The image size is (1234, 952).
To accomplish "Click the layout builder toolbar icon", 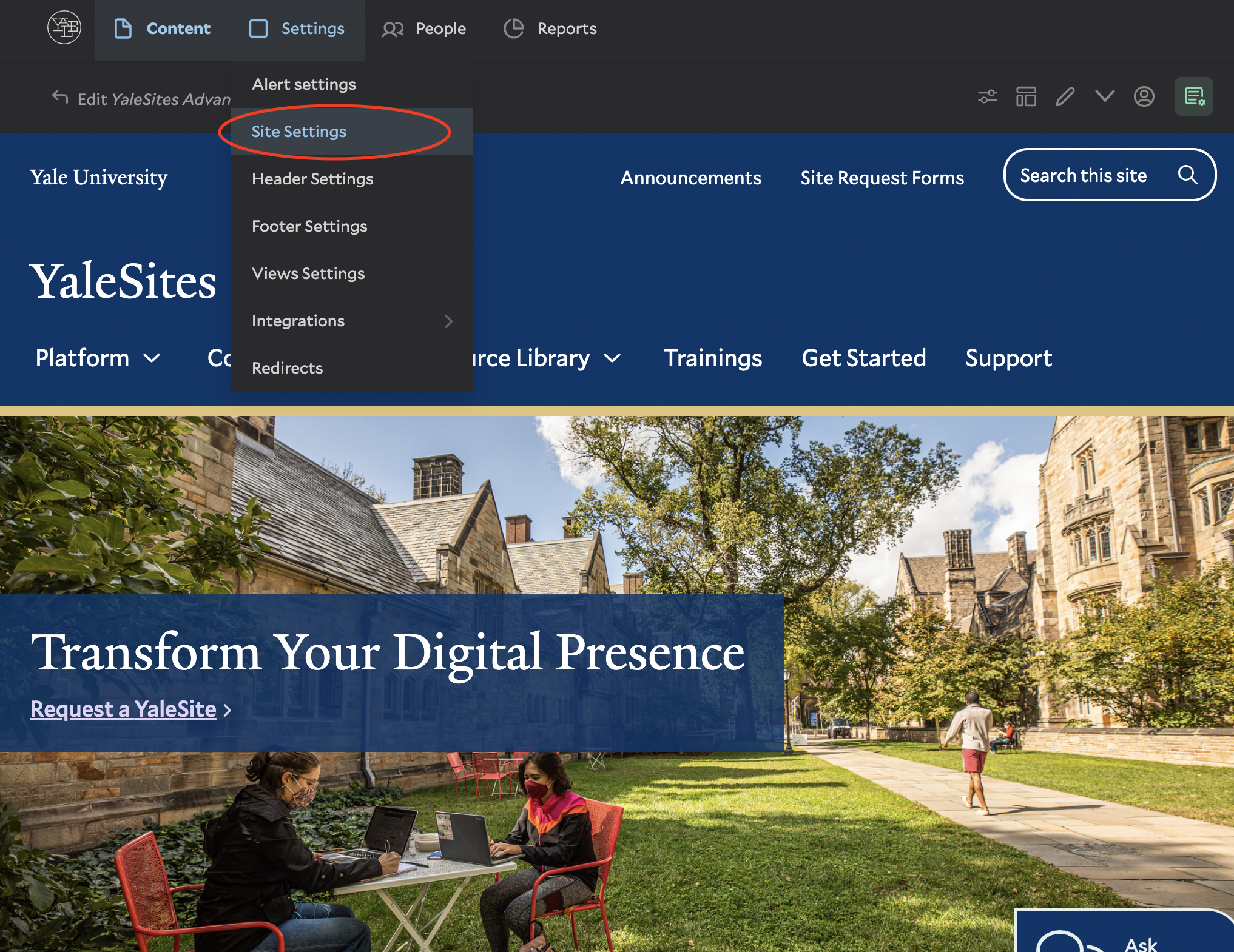I will point(1026,96).
